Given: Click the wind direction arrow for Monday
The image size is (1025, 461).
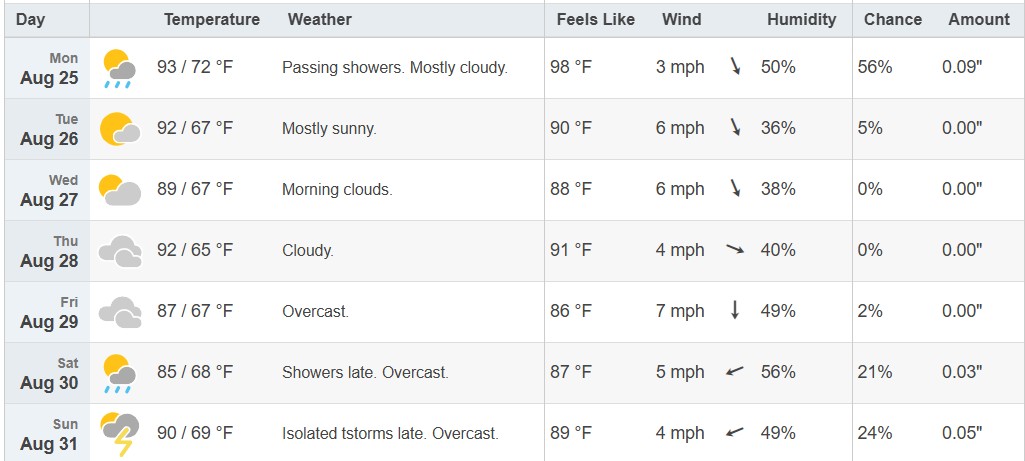Looking at the screenshot, I should [735, 67].
